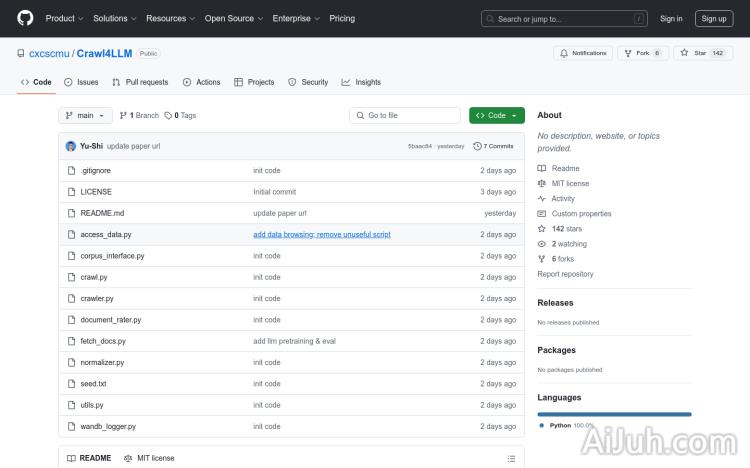
Task: Switch to the Pull requests tab
Action: [x=140, y=82]
